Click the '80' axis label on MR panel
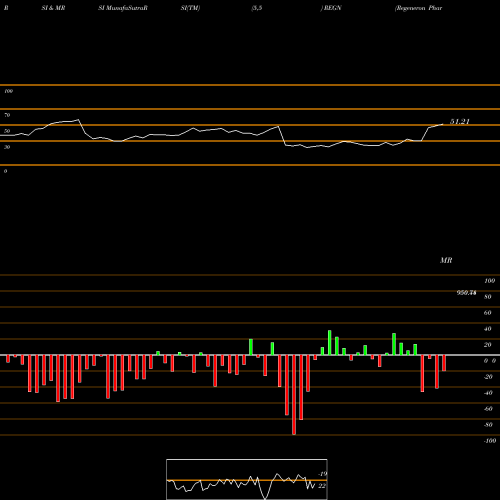Image resolution: width=500 pixels, height=500 pixels. pyautogui.click(x=488, y=297)
